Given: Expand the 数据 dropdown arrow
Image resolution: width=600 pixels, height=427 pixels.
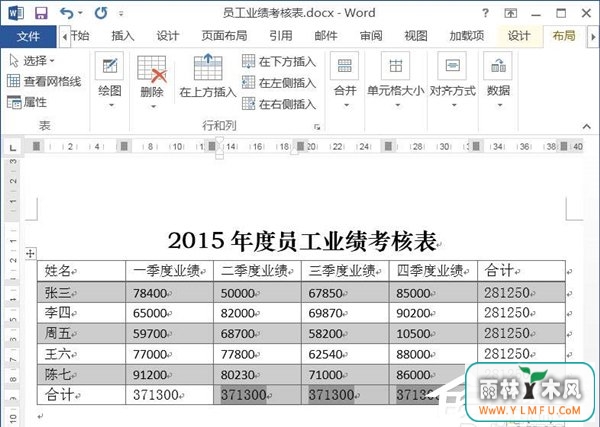Looking at the screenshot, I should tap(500, 105).
